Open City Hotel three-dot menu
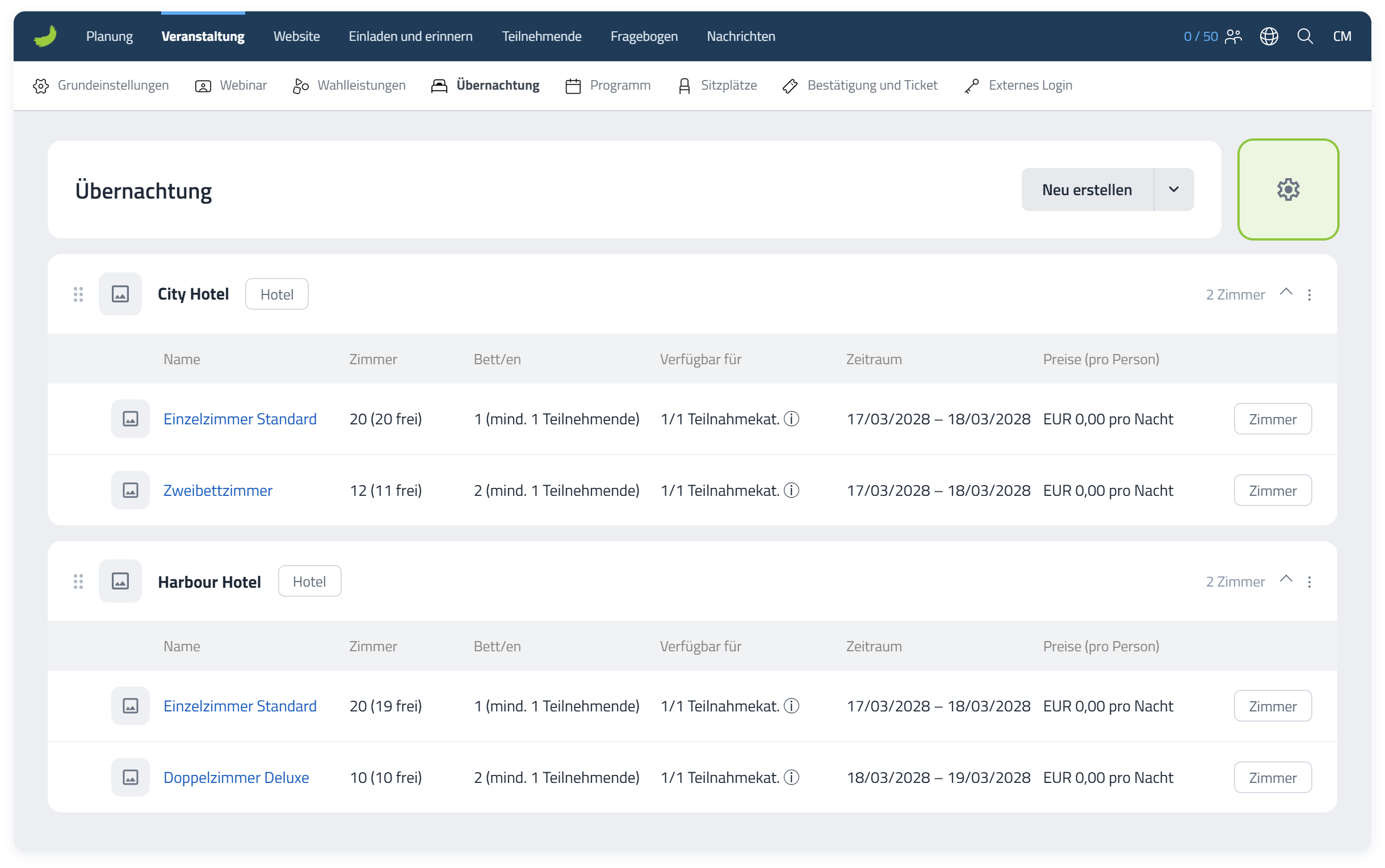 coord(1309,294)
